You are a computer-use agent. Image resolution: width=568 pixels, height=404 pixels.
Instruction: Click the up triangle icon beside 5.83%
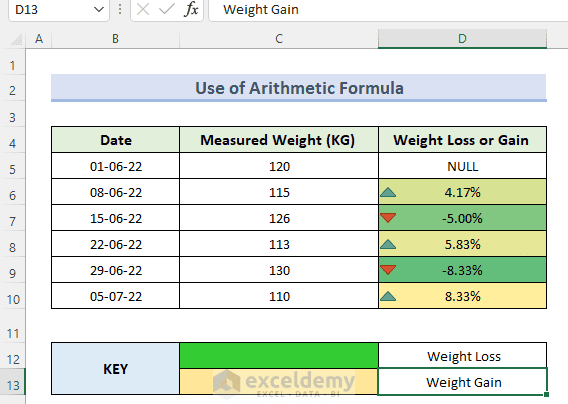(388, 244)
